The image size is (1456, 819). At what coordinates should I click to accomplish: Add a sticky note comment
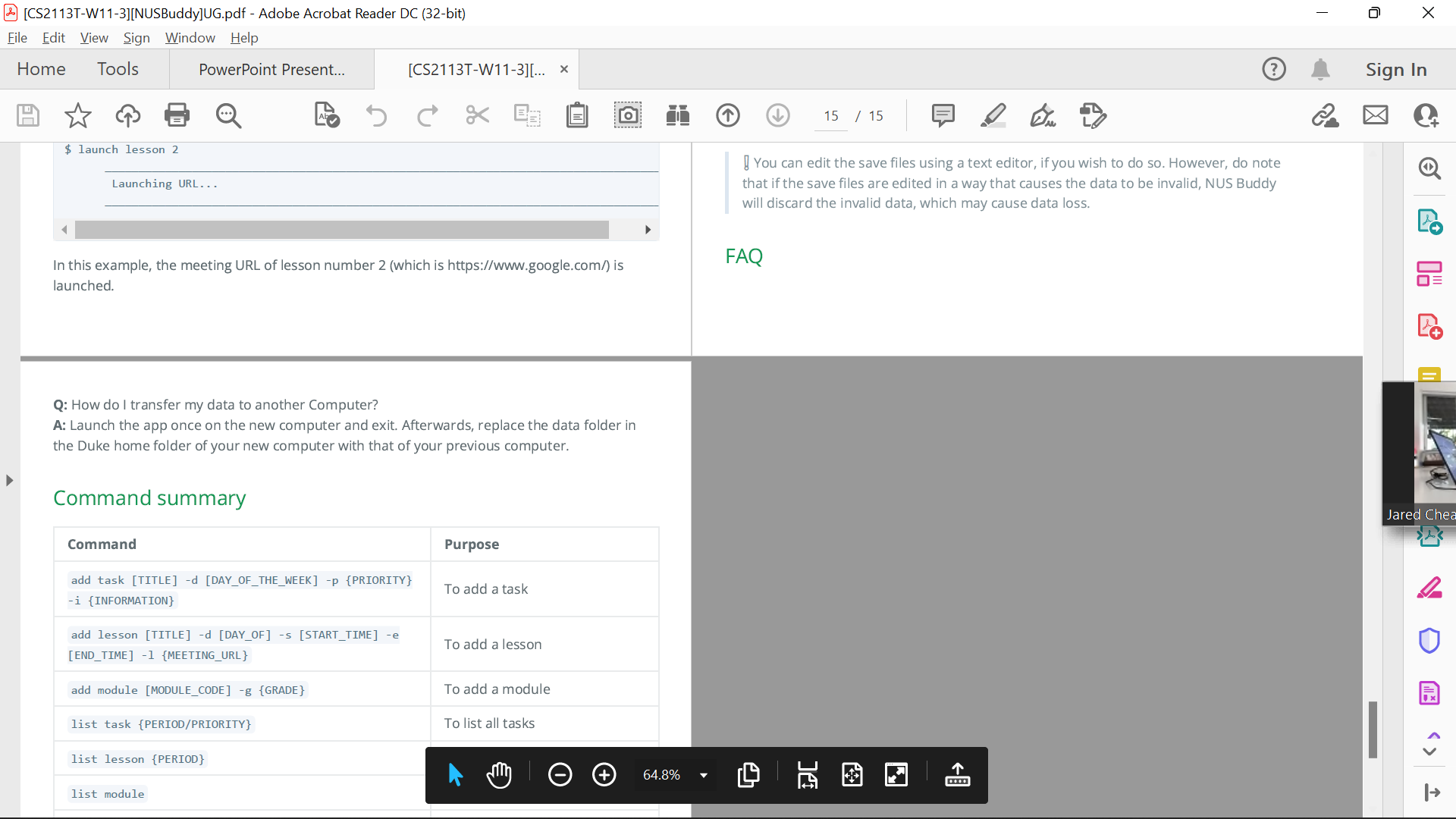coord(943,115)
